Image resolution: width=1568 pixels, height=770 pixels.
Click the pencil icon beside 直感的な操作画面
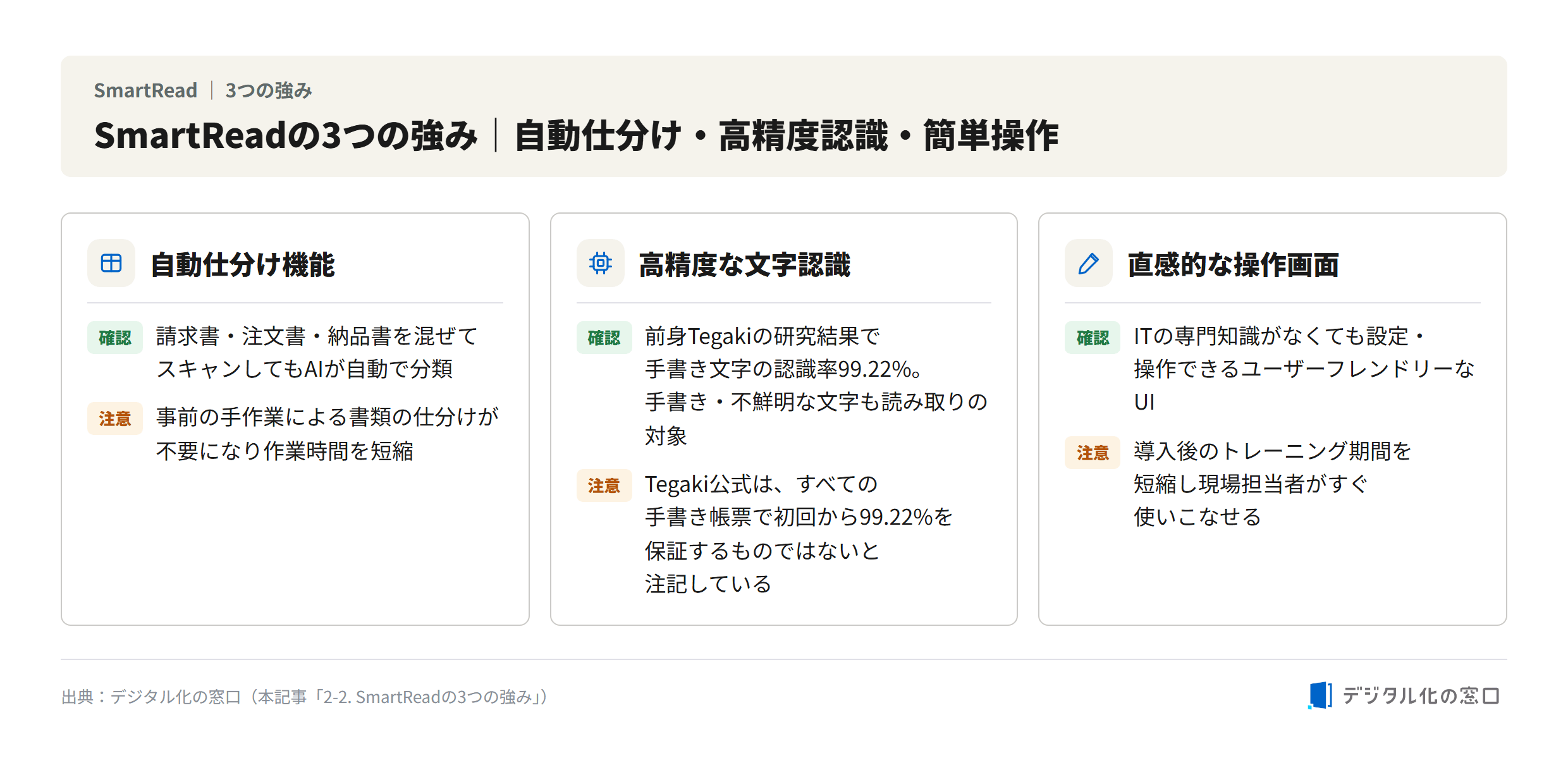click(1089, 263)
